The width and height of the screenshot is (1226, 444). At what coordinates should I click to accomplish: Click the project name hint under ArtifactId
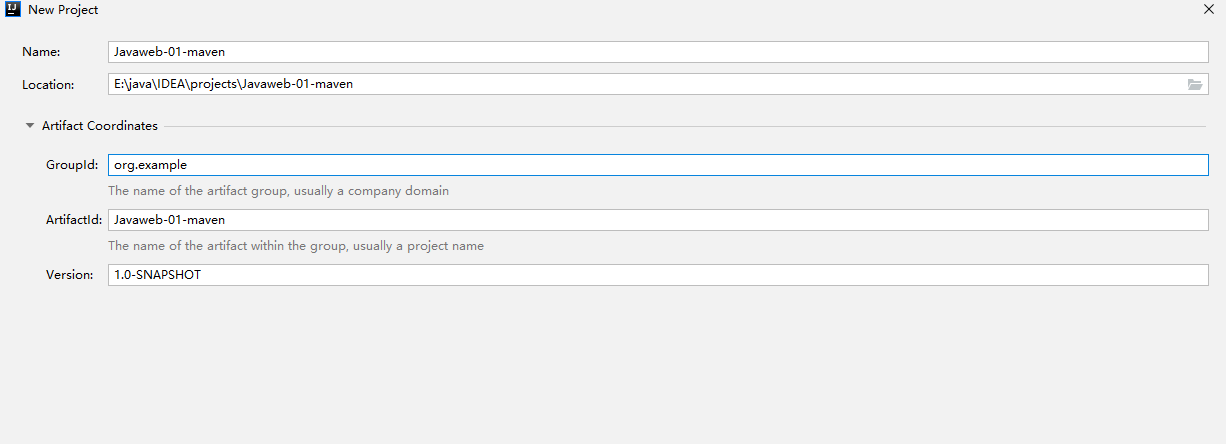point(296,246)
